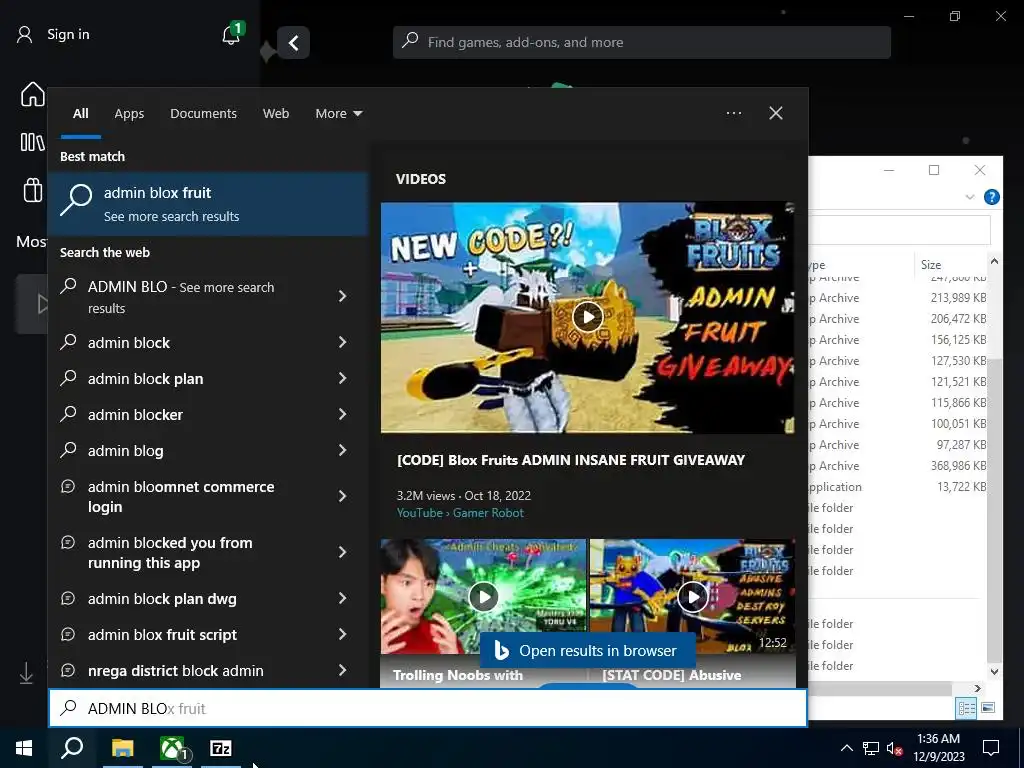Open YouTube Gamer Robot source link

pos(460,513)
